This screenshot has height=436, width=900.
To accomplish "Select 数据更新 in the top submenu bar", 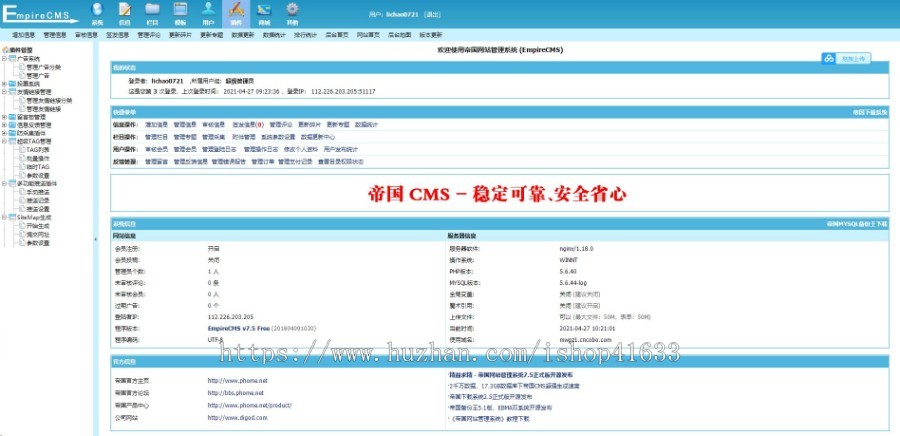I will pyautogui.click(x=242, y=35).
